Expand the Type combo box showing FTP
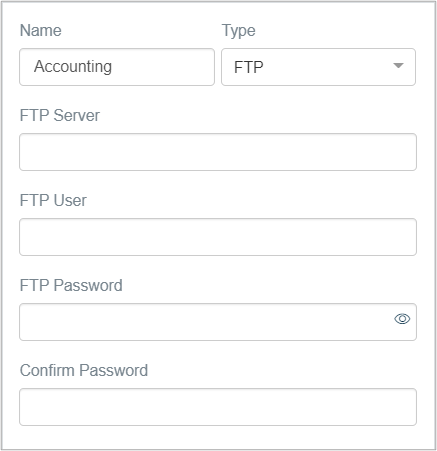 (x=318, y=67)
